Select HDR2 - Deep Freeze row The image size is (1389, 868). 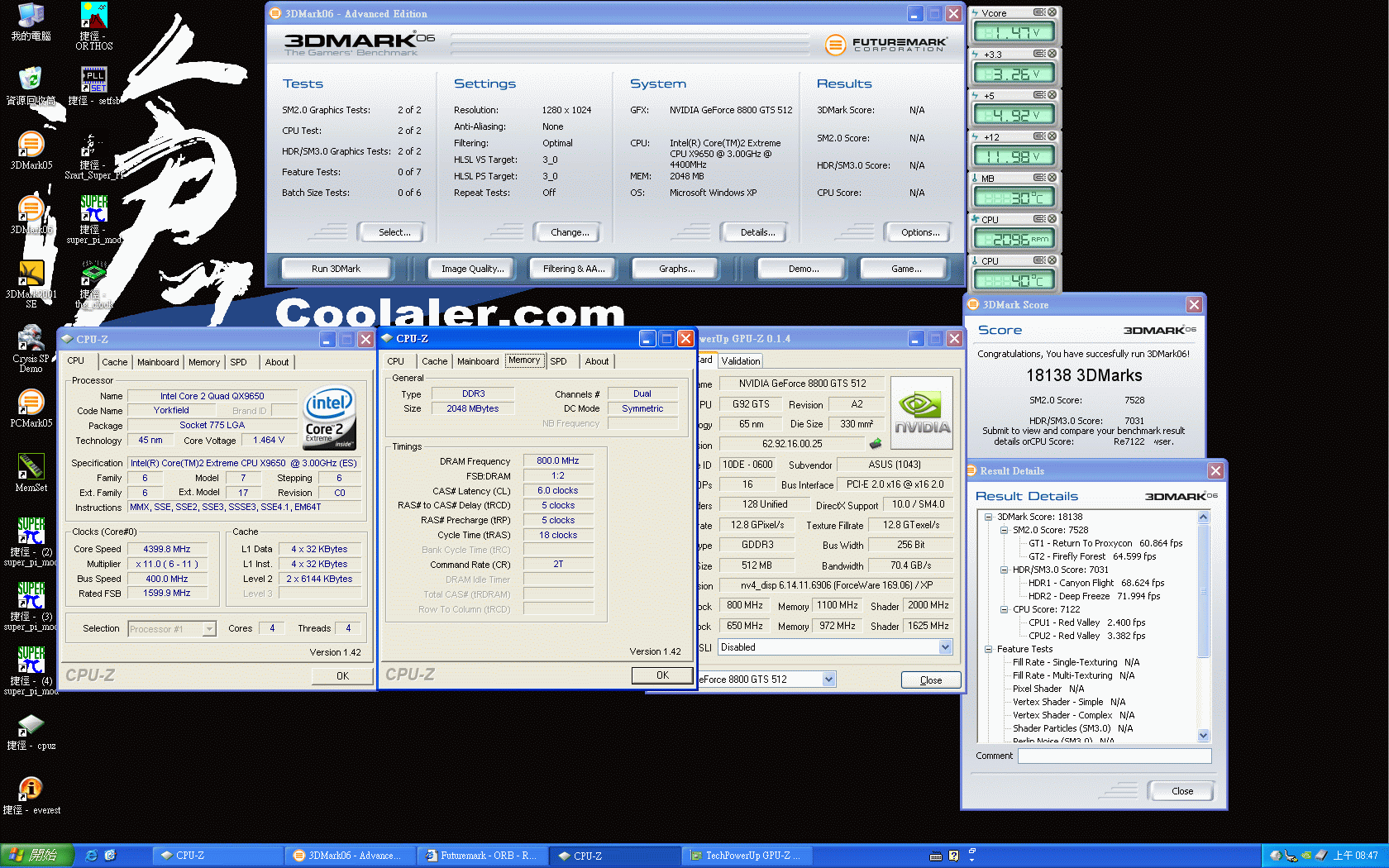point(1094,596)
